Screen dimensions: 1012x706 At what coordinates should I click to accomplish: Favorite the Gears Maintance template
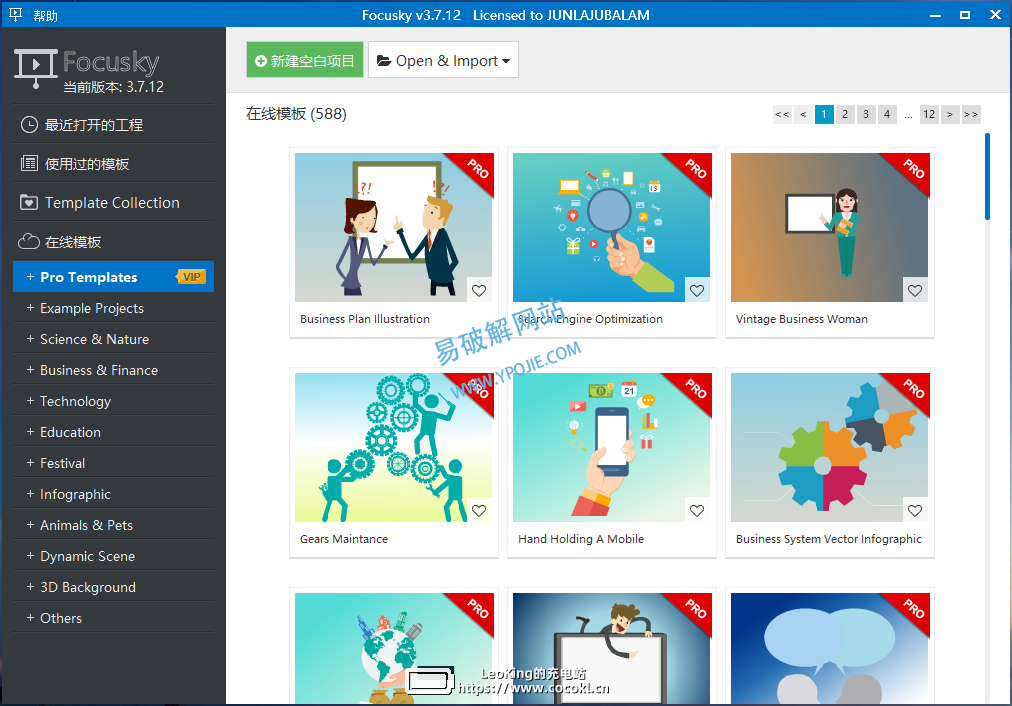click(479, 510)
